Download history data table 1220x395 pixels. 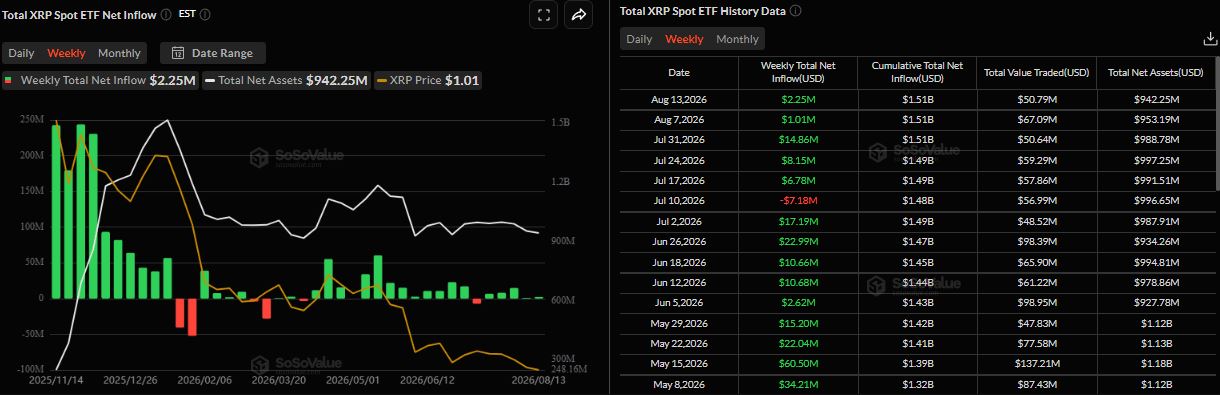1209,39
